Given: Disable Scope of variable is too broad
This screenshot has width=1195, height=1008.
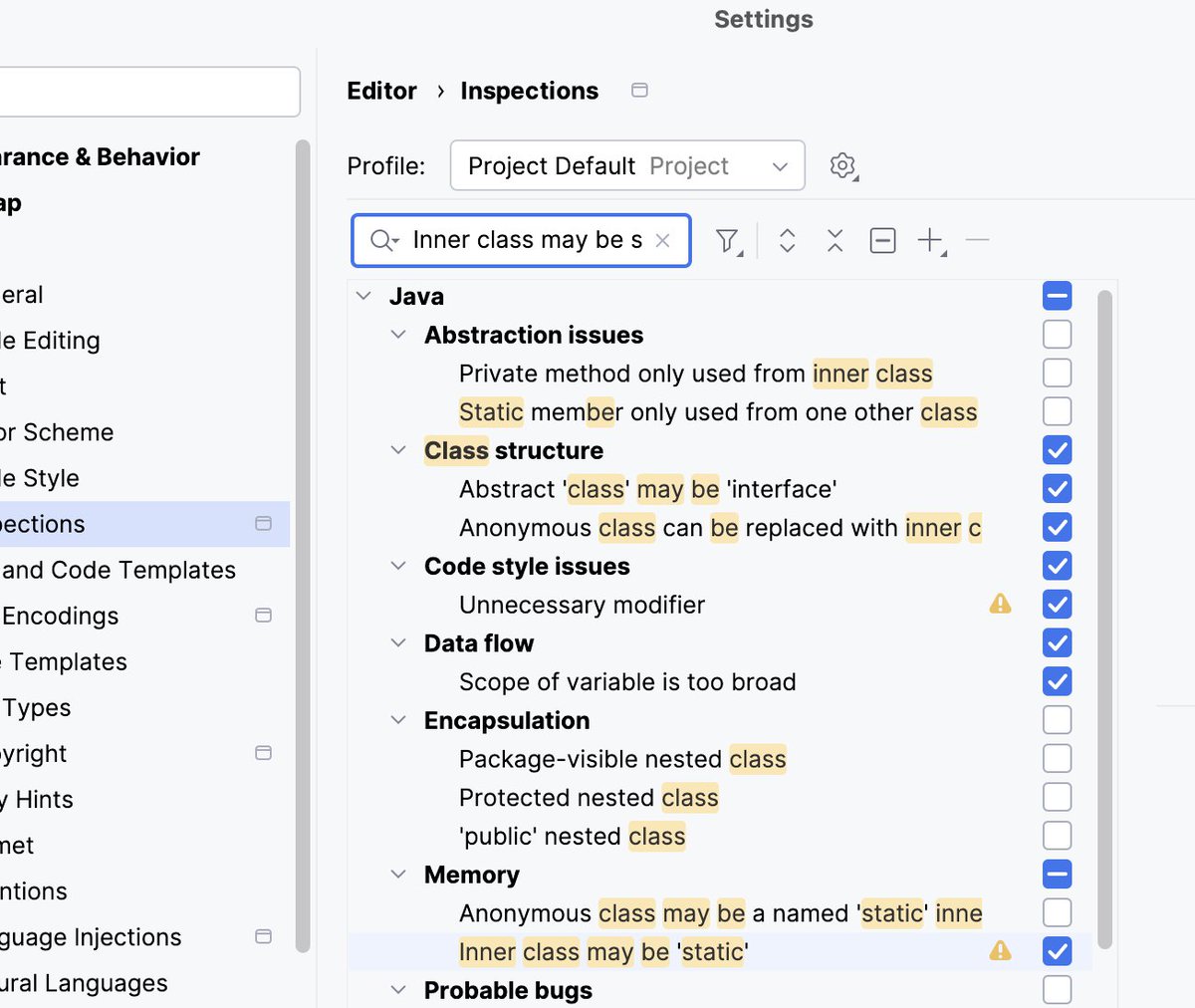Looking at the screenshot, I should click(x=1057, y=681).
